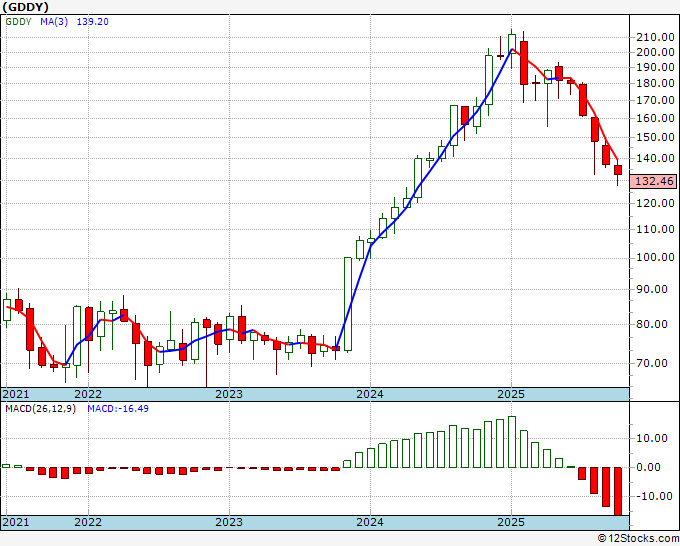Viewport: 680px width, 546px height.
Task: Click 2024 on the MACD panel timeline
Action: click(x=370, y=522)
